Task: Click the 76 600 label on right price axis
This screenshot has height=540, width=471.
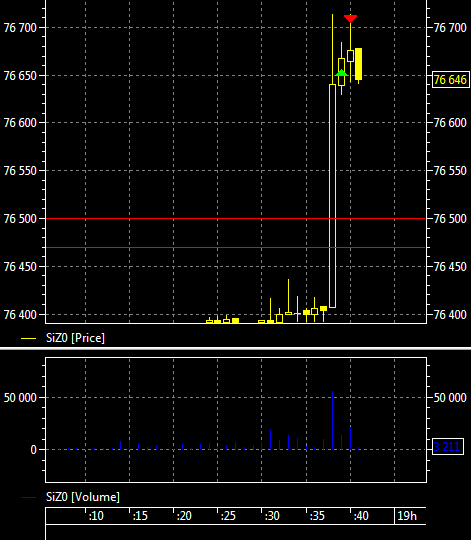Action: coord(450,123)
